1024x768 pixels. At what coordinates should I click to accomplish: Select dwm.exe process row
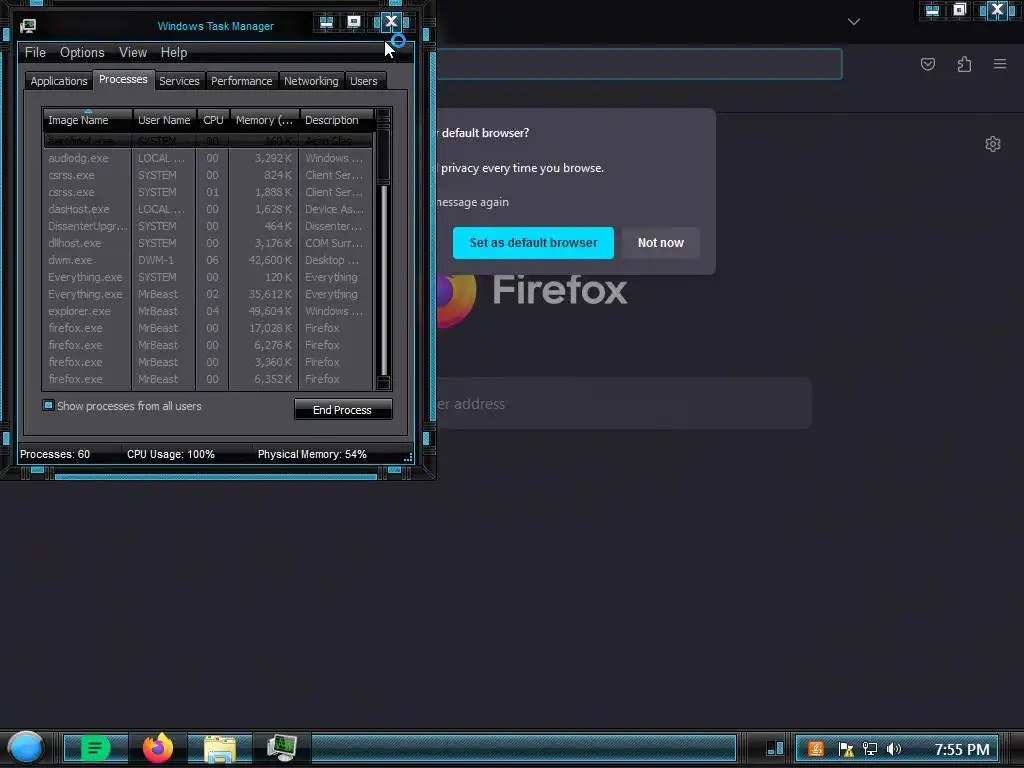pos(208,260)
